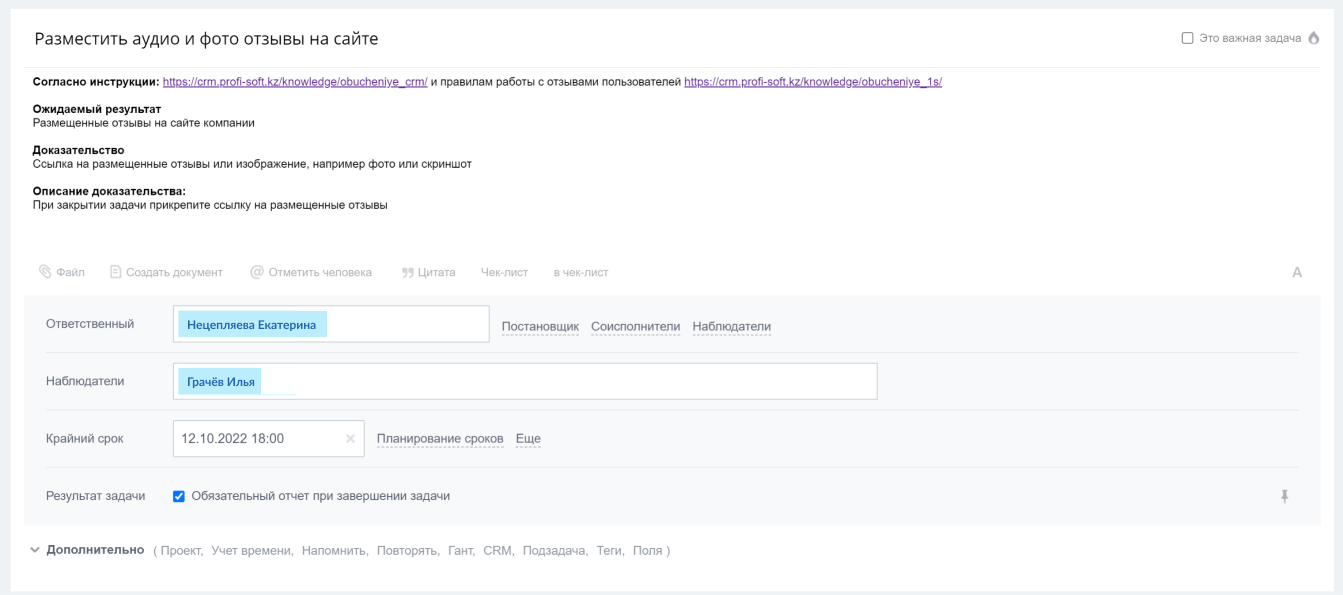The width and height of the screenshot is (1343, 595).
Task: Toggle mandatory report on completion checkbox
Action: [x=179, y=496]
